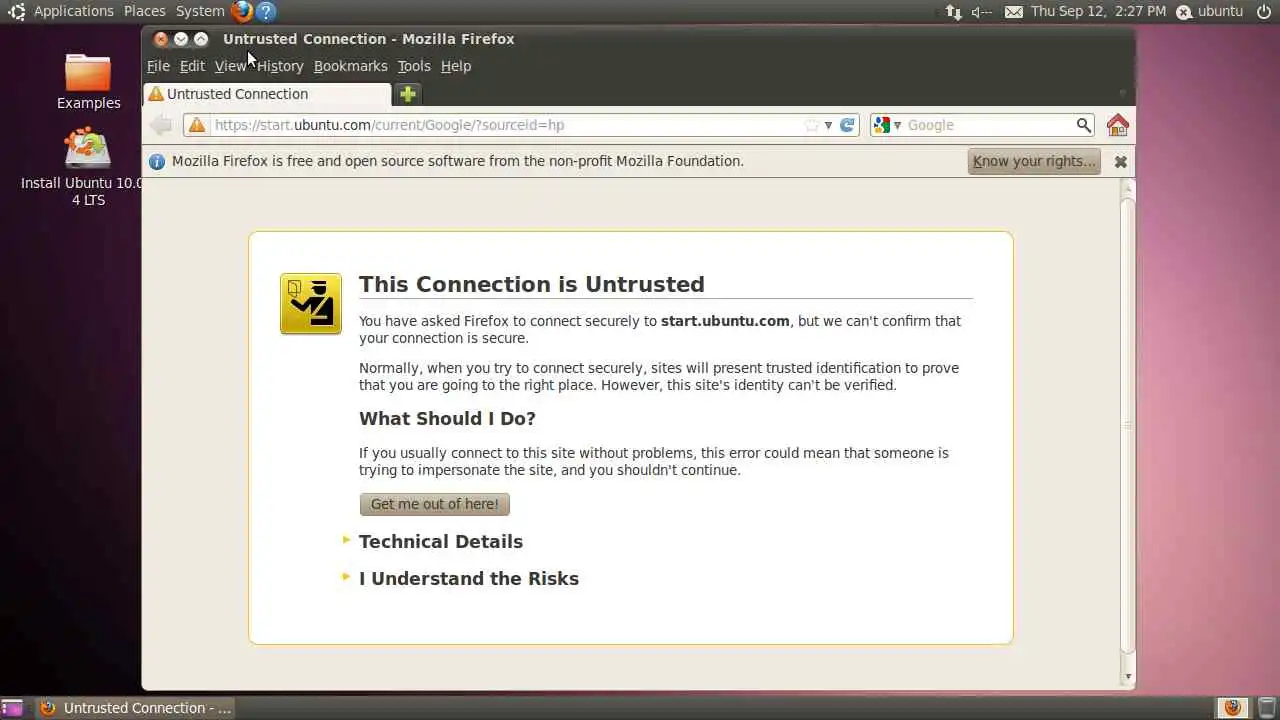Click the This Connection is Untrusted heading
Image resolution: width=1280 pixels, height=720 pixels.
532,284
